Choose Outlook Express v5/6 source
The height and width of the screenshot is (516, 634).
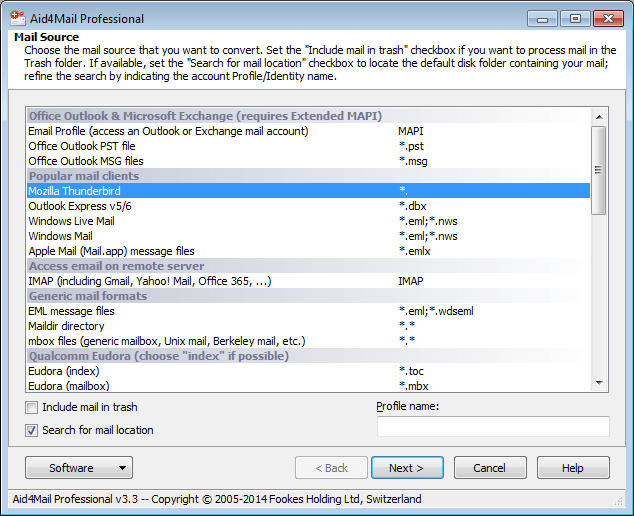tap(308, 206)
